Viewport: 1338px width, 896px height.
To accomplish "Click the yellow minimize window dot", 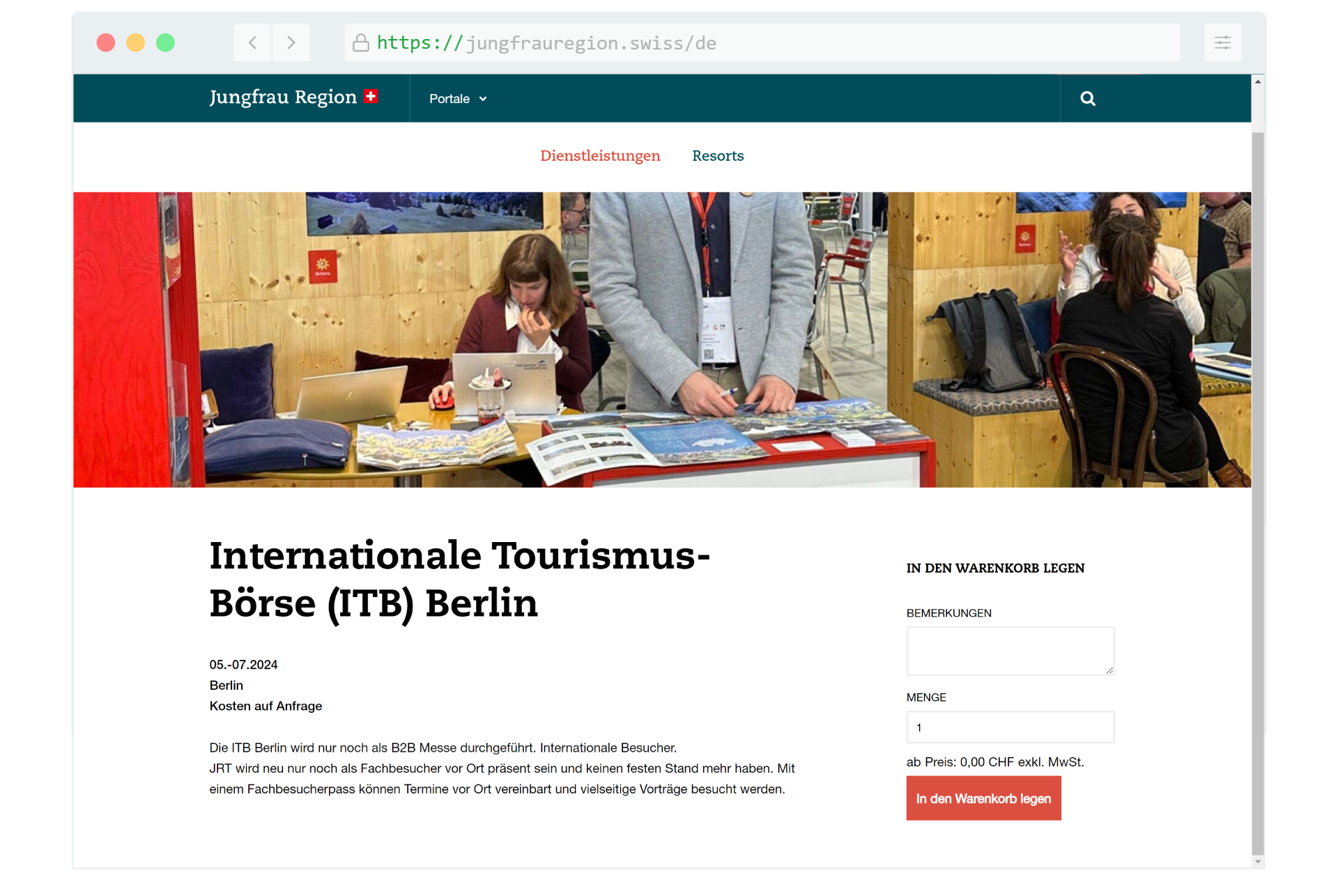I will 135,43.
